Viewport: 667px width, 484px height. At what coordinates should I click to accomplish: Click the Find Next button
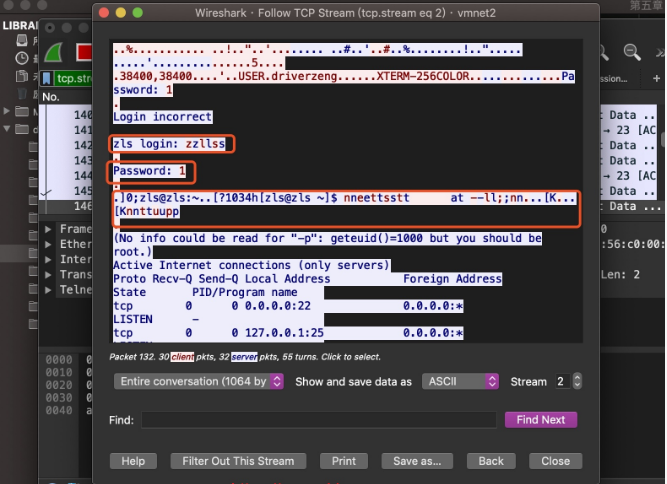pos(541,420)
